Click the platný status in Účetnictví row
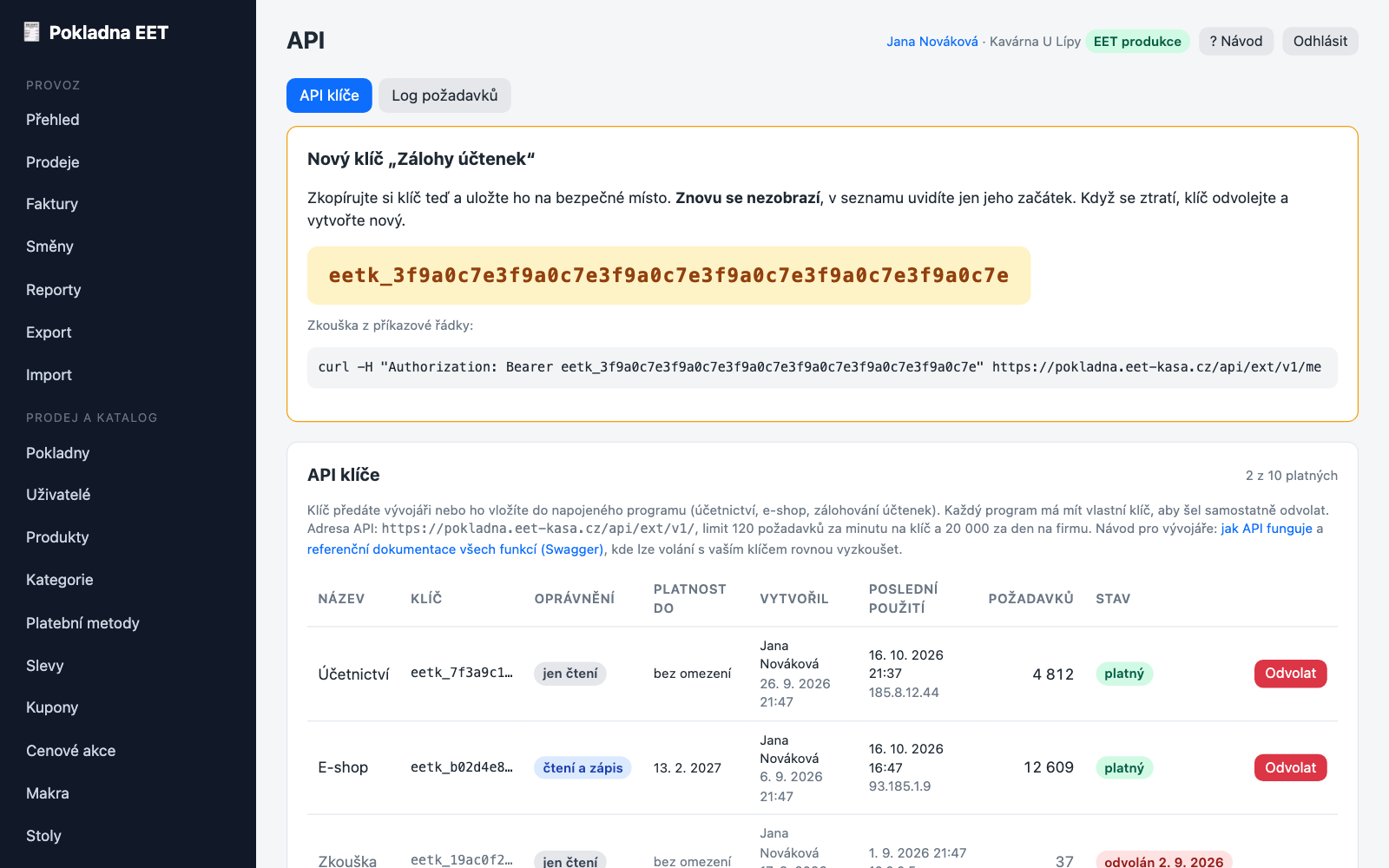Image resolution: width=1389 pixels, height=868 pixels. (1124, 674)
